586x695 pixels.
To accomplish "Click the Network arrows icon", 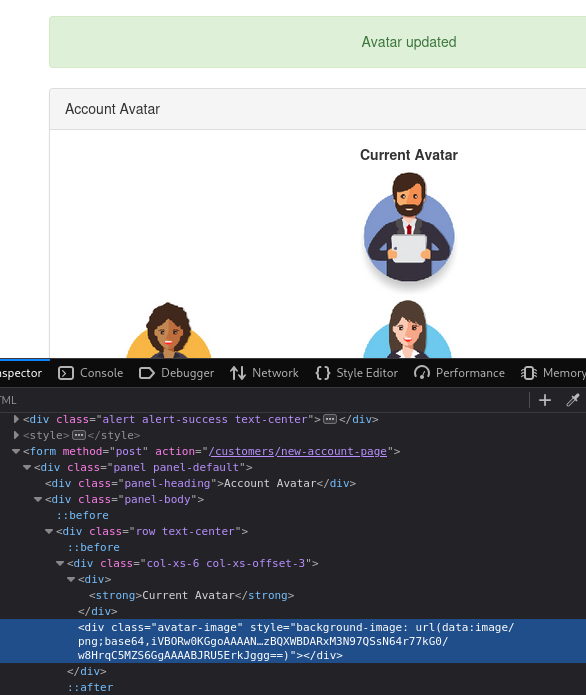I will pos(238,373).
